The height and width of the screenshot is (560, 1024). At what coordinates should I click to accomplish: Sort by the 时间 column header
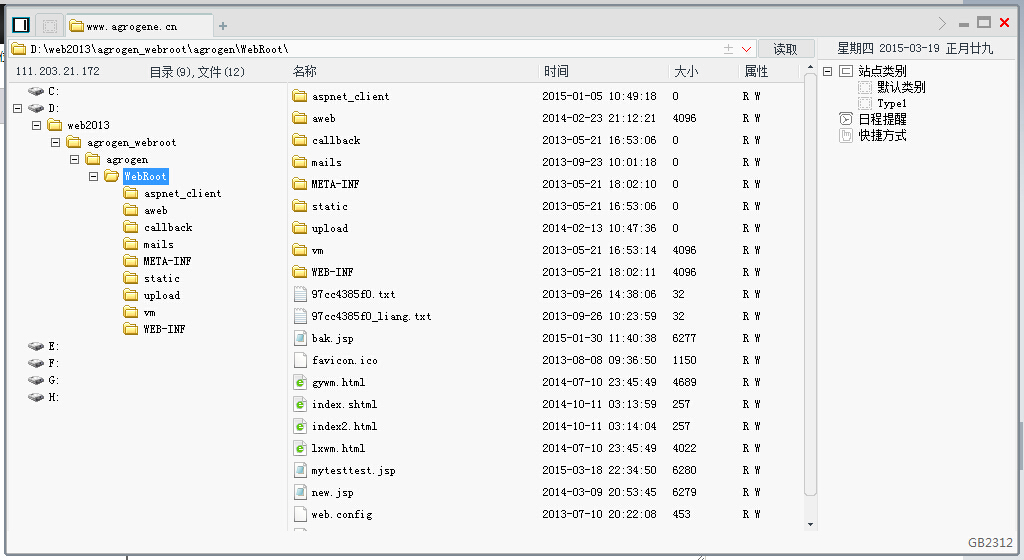click(x=556, y=71)
